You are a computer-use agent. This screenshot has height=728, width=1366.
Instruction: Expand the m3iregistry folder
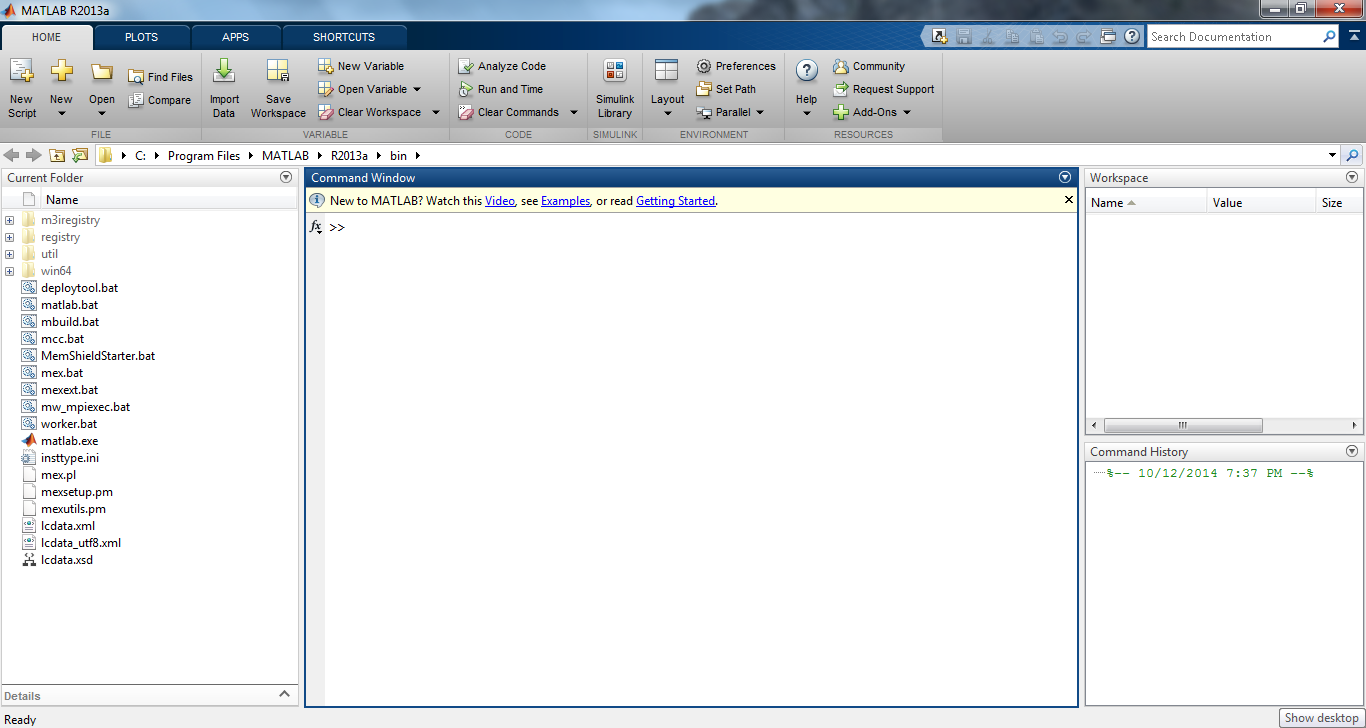click(9, 220)
